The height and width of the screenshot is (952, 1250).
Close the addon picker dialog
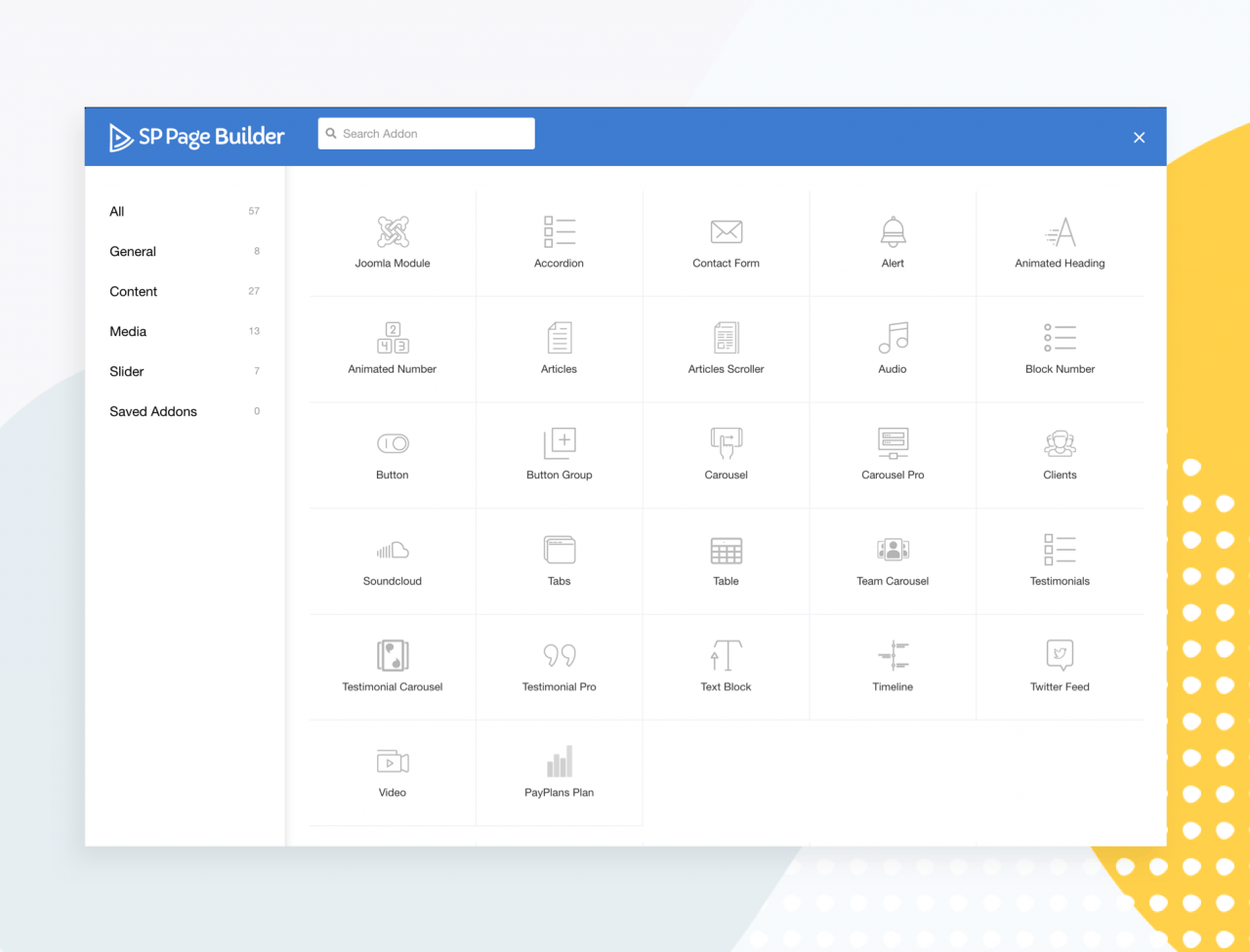pos(1139,138)
